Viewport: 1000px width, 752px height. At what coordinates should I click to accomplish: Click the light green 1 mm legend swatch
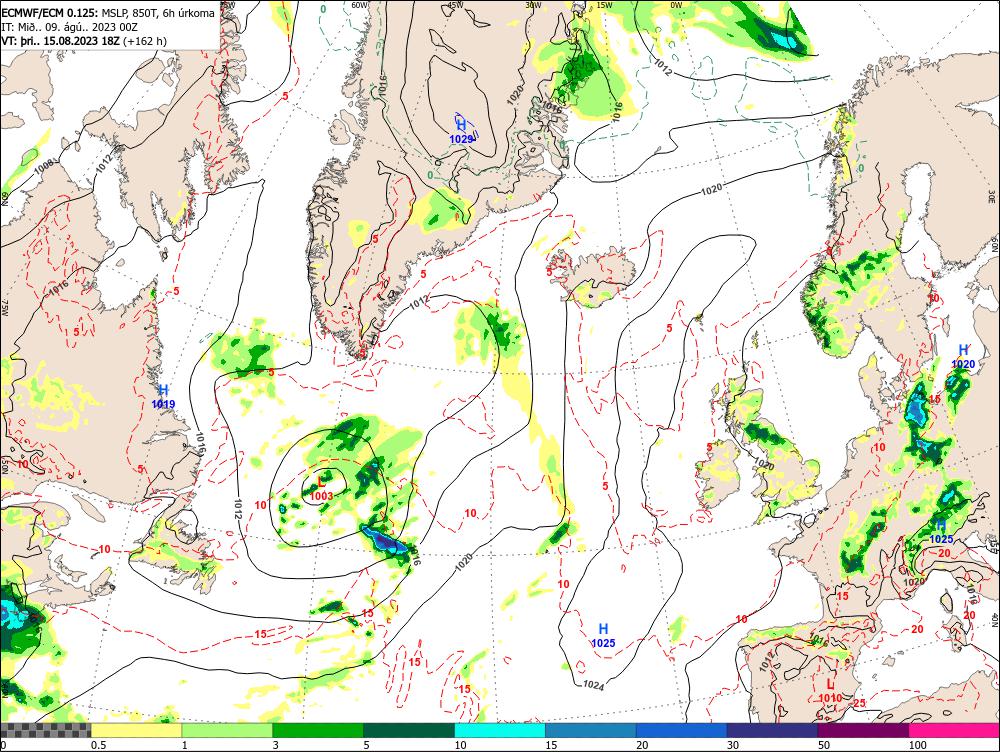coord(227,730)
